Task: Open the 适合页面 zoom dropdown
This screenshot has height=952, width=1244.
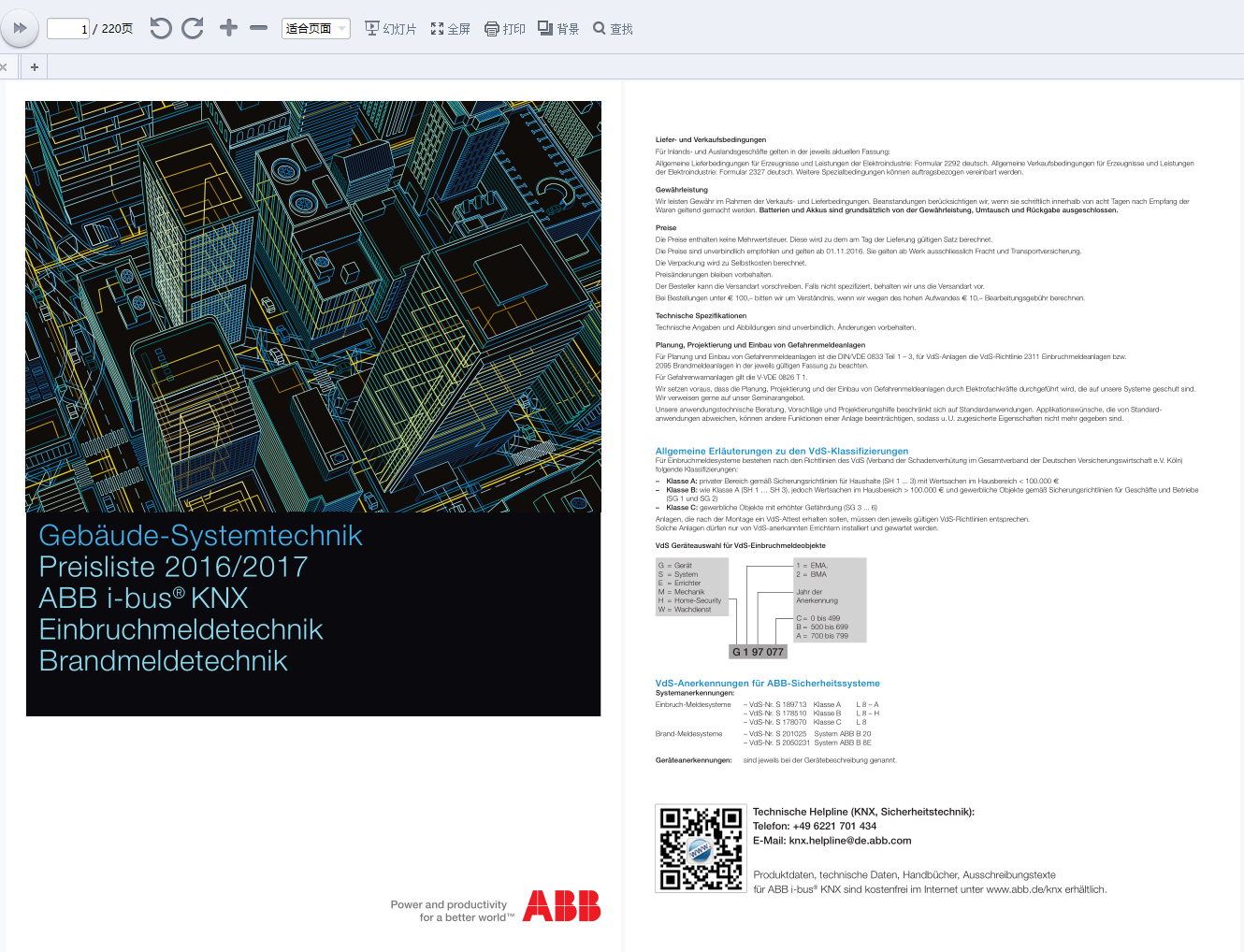Action: pyautogui.click(x=316, y=29)
